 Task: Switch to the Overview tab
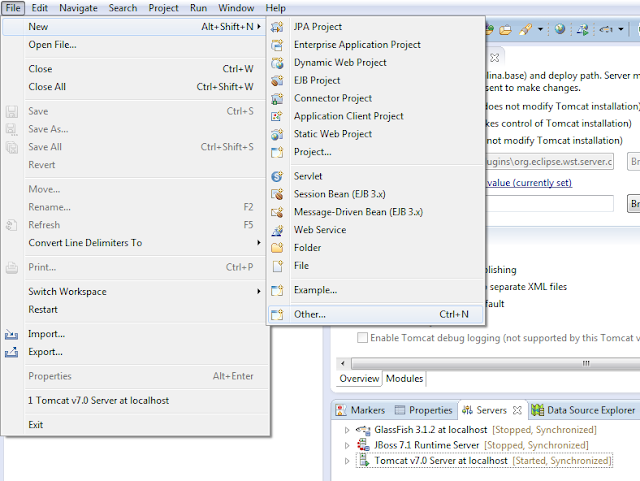pyautogui.click(x=359, y=379)
